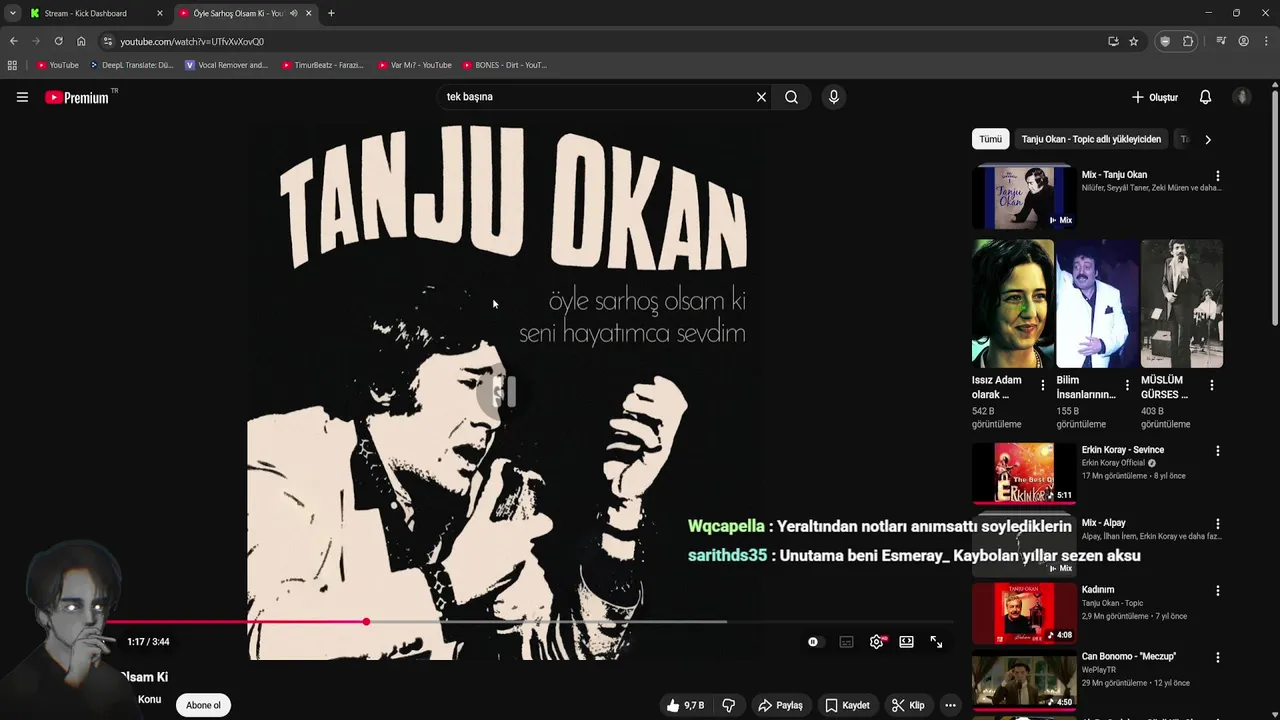This screenshot has height=720, width=1280.
Task: Open options for Bilim İnsanlarının card
Action: (x=1127, y=385)
